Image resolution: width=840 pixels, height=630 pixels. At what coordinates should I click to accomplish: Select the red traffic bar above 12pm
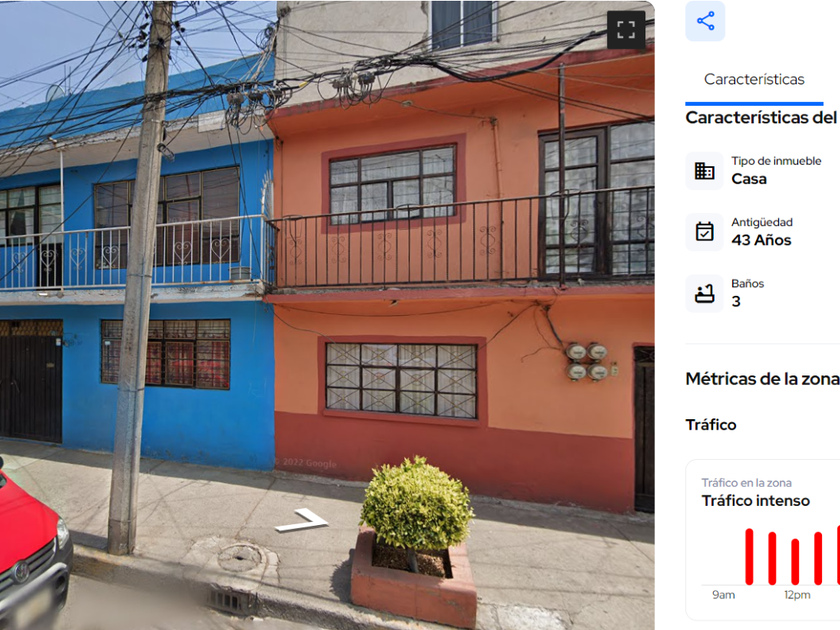point(795,561)
